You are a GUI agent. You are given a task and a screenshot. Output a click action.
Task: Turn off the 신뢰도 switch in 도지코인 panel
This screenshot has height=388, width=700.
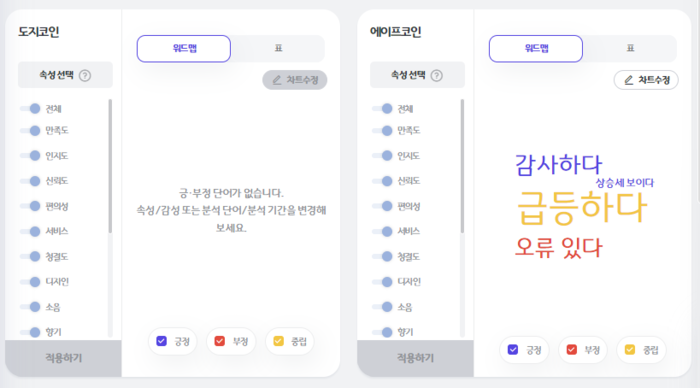pos(30,181)
